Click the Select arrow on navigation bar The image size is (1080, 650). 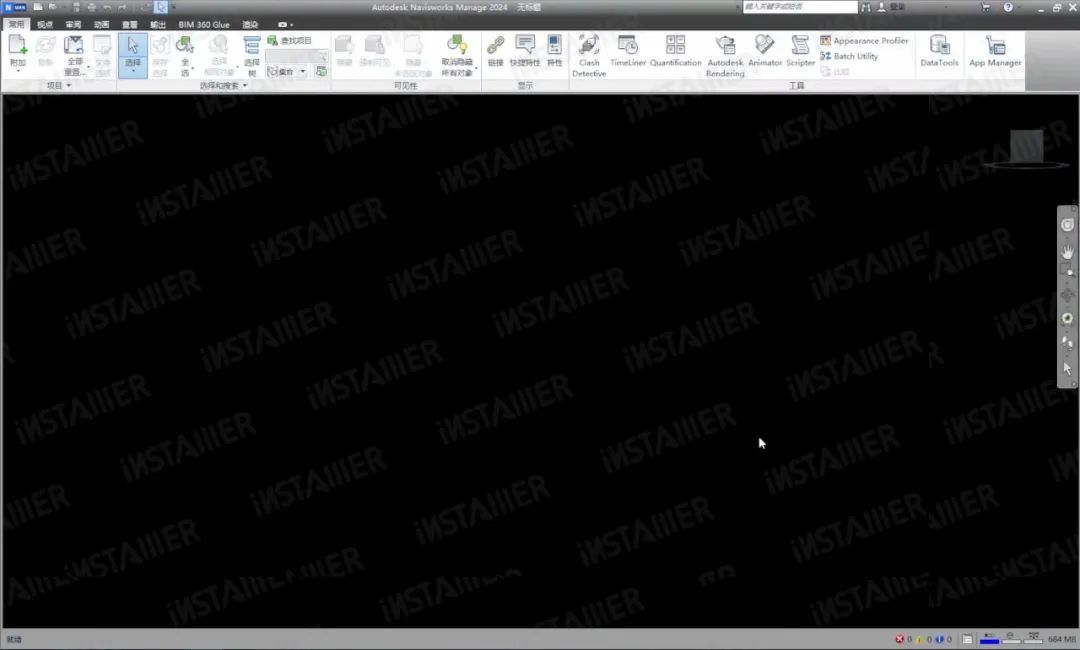pyautogui.click(x=1067, y=368)
